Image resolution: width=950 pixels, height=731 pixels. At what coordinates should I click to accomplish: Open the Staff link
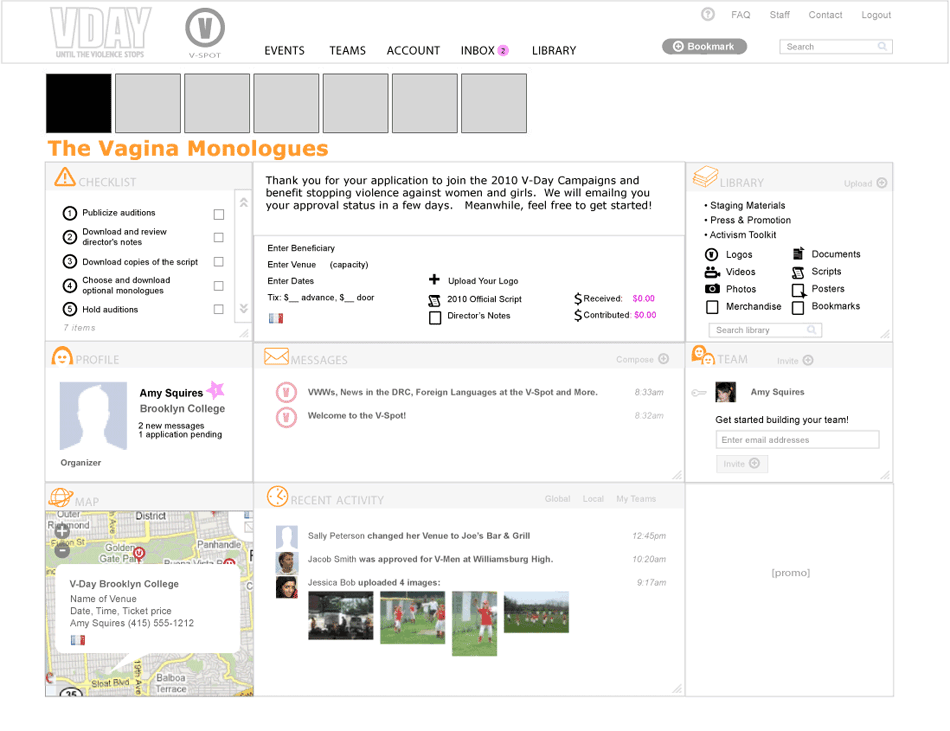(780, 15)
